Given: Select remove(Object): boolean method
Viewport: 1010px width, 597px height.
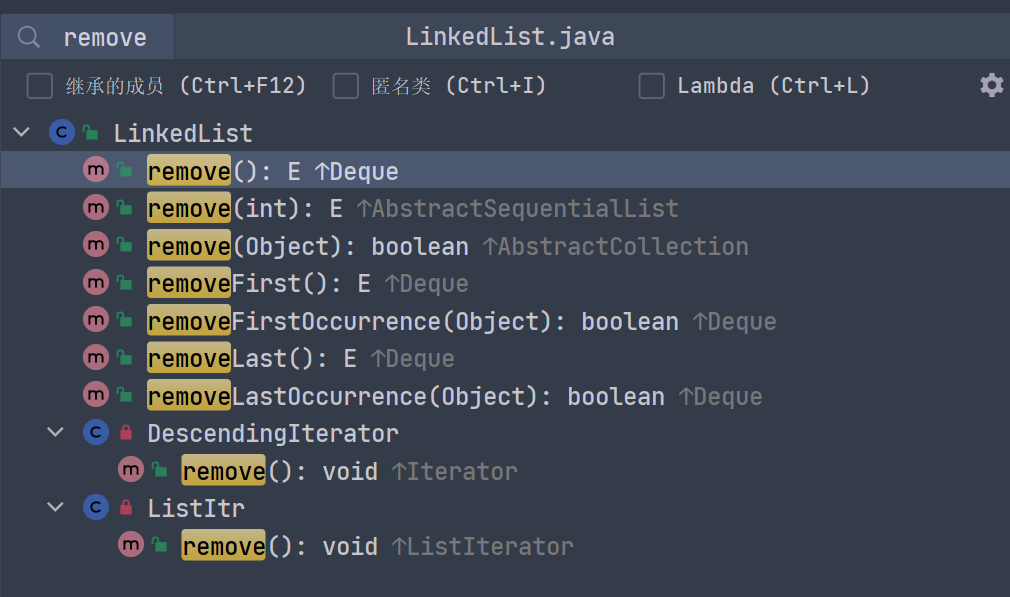Looking at the screenshot, I should [307, 246].
